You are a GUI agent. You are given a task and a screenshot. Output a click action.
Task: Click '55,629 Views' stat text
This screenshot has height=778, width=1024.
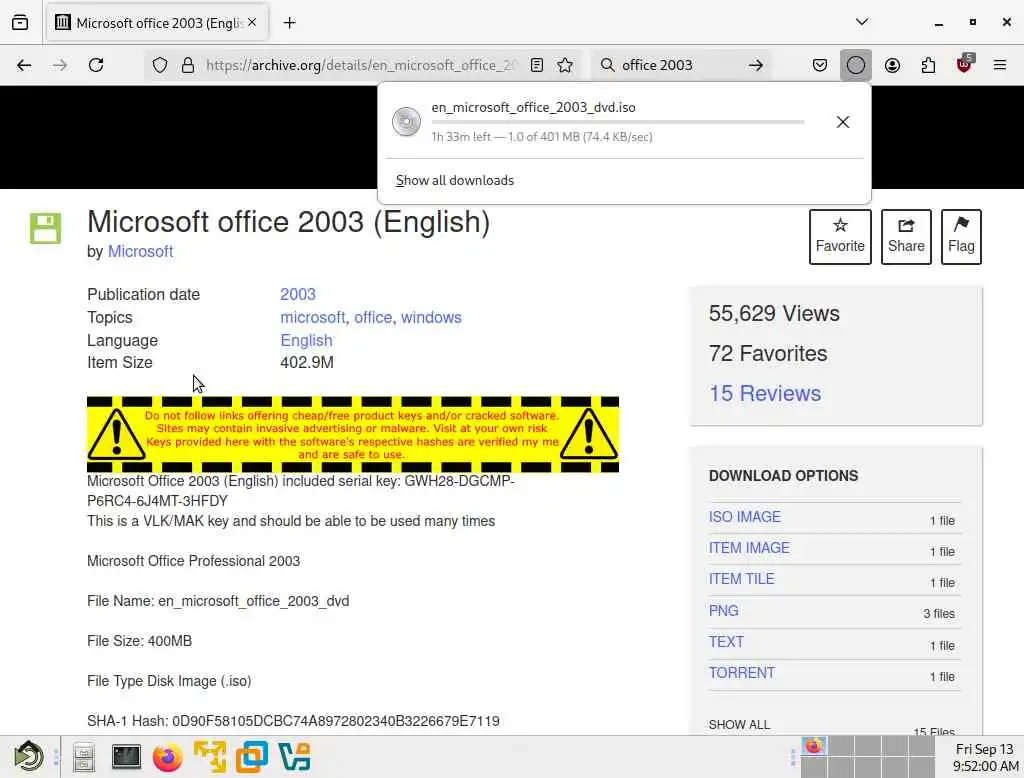[x=774, y=314]
